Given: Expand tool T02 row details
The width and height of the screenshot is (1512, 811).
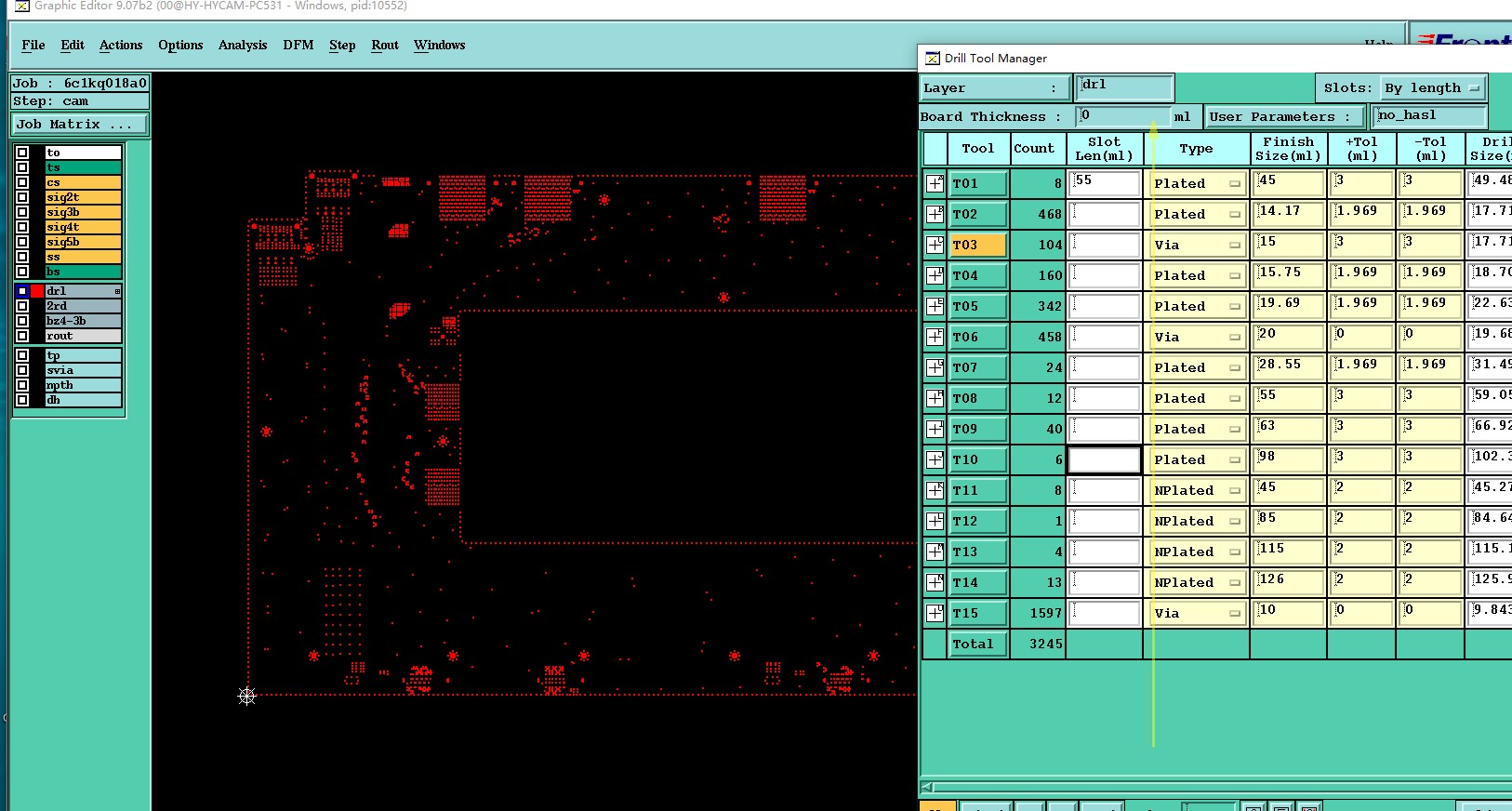Looking at the screenshot, I should click(935, 214).
